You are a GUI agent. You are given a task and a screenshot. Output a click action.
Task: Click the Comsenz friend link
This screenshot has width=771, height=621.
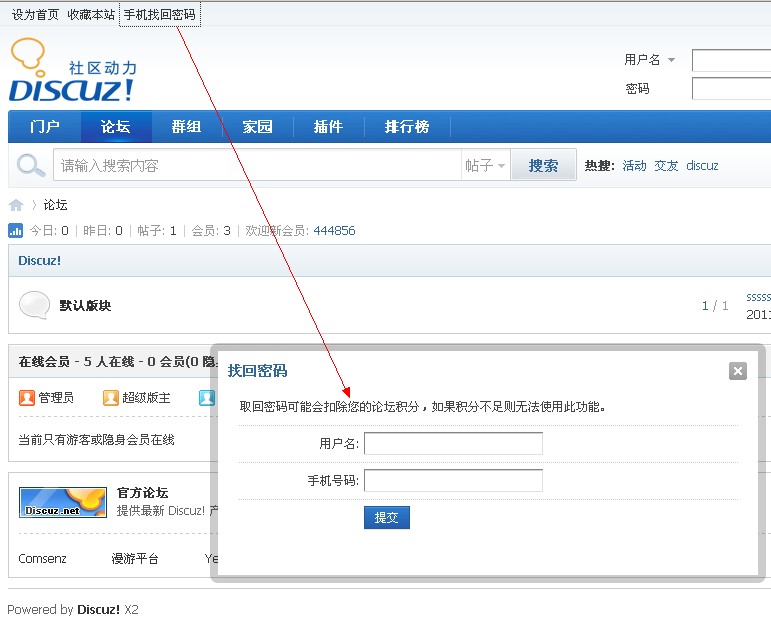[42, 559]
